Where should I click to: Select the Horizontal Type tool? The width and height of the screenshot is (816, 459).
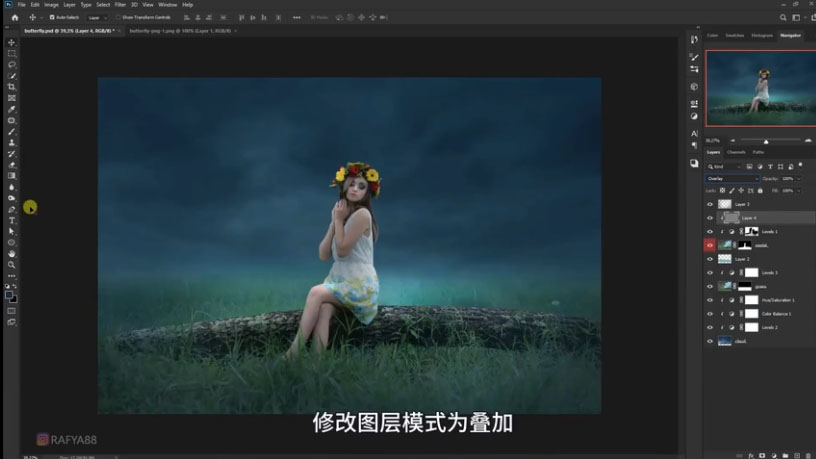click(11, 221)
